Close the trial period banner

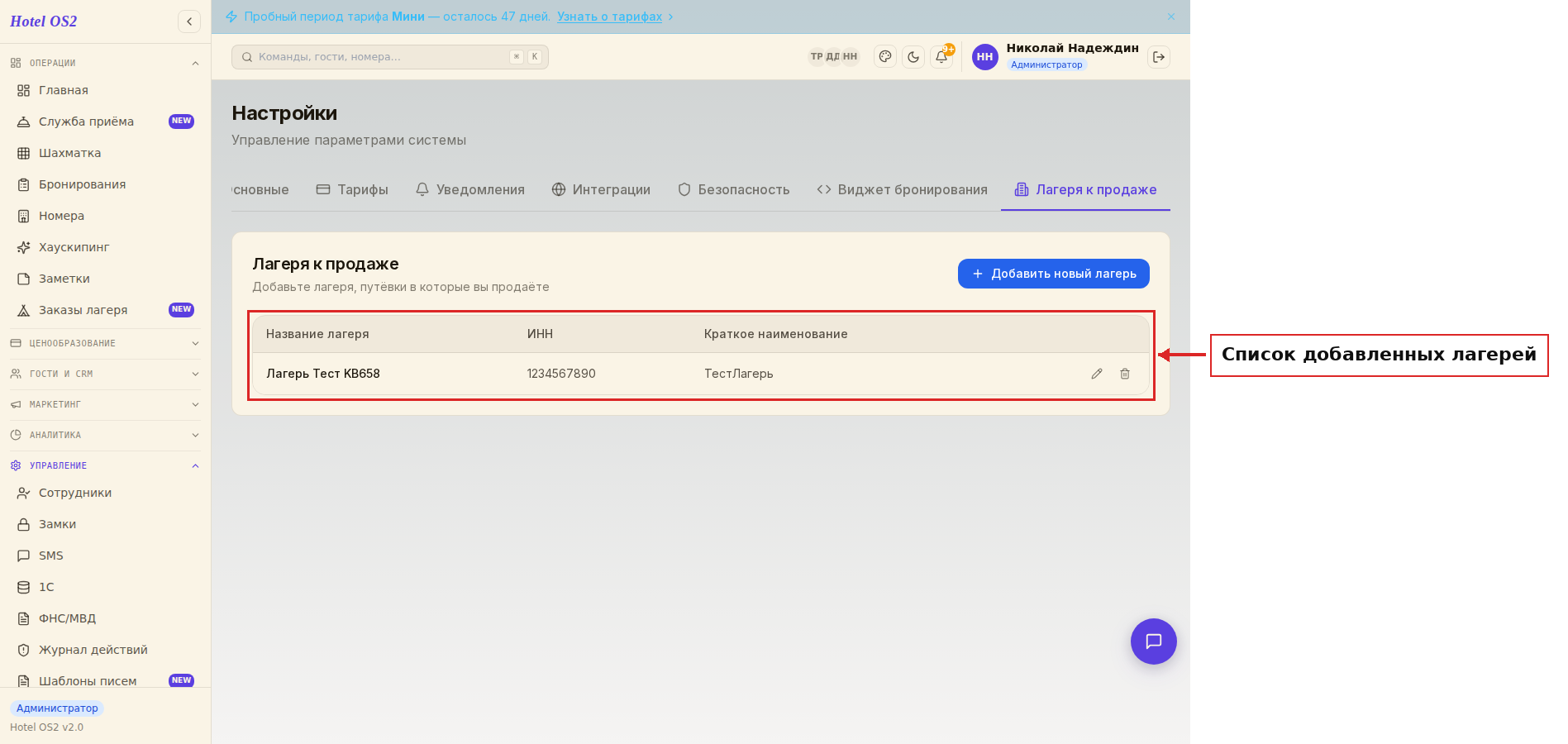(1171, 17)
